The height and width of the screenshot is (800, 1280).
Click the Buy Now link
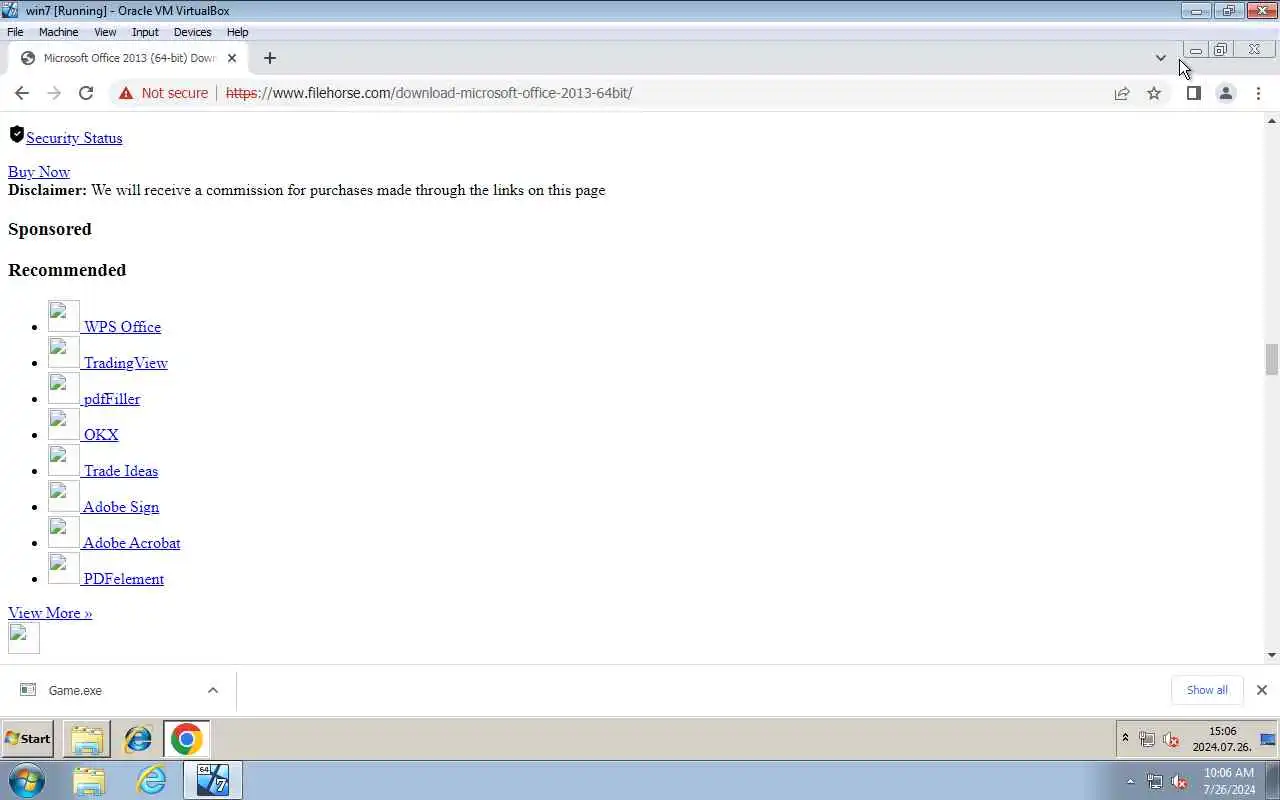tap(39, 172)
